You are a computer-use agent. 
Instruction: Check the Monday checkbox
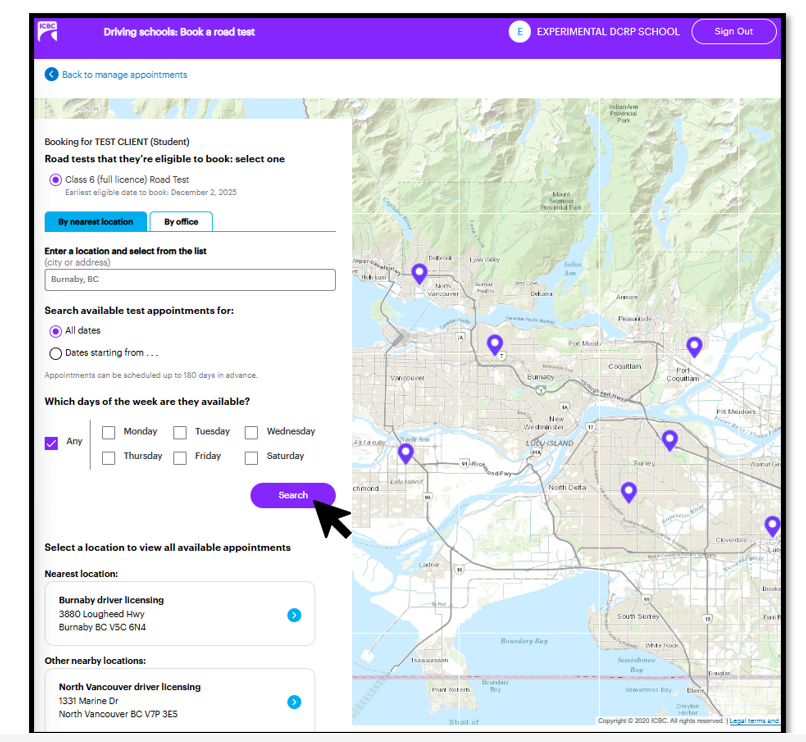tap(108, 432)
